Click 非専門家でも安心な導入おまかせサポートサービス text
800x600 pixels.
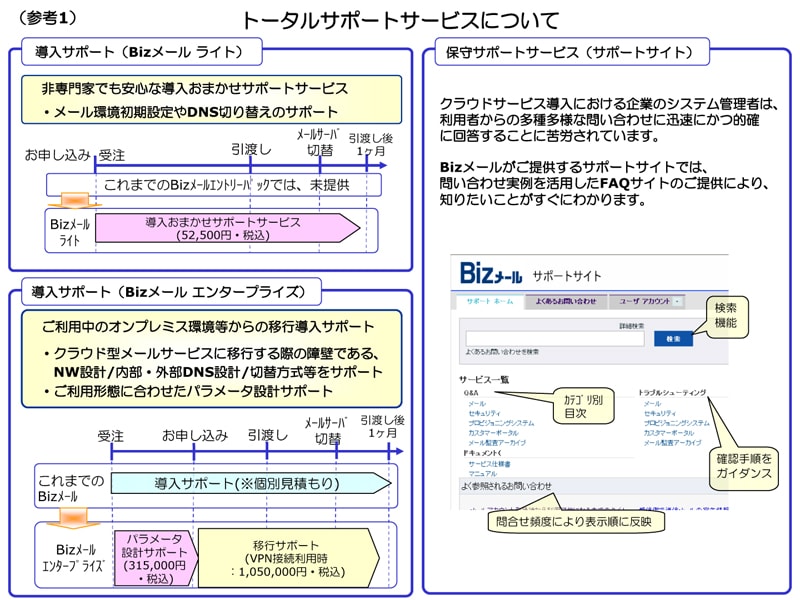click(x=194, y=88)
